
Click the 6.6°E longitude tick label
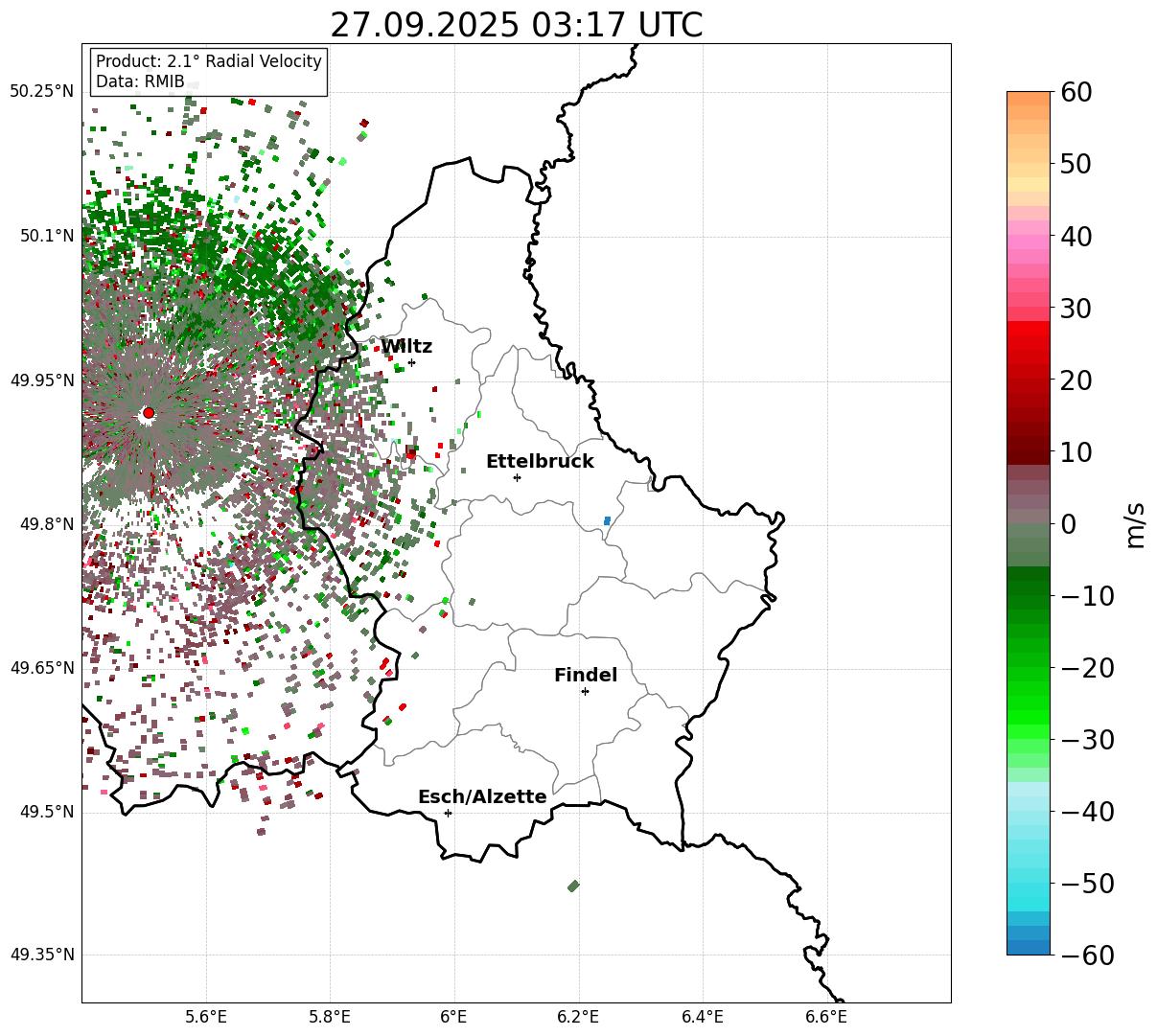pyautogui.click(x=825, y=1017)
